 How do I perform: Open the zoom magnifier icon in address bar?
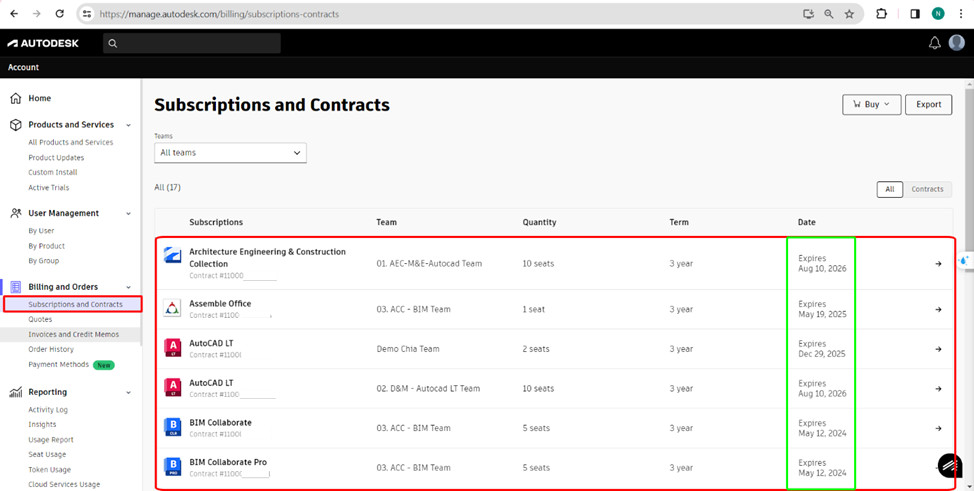point(829,14)
